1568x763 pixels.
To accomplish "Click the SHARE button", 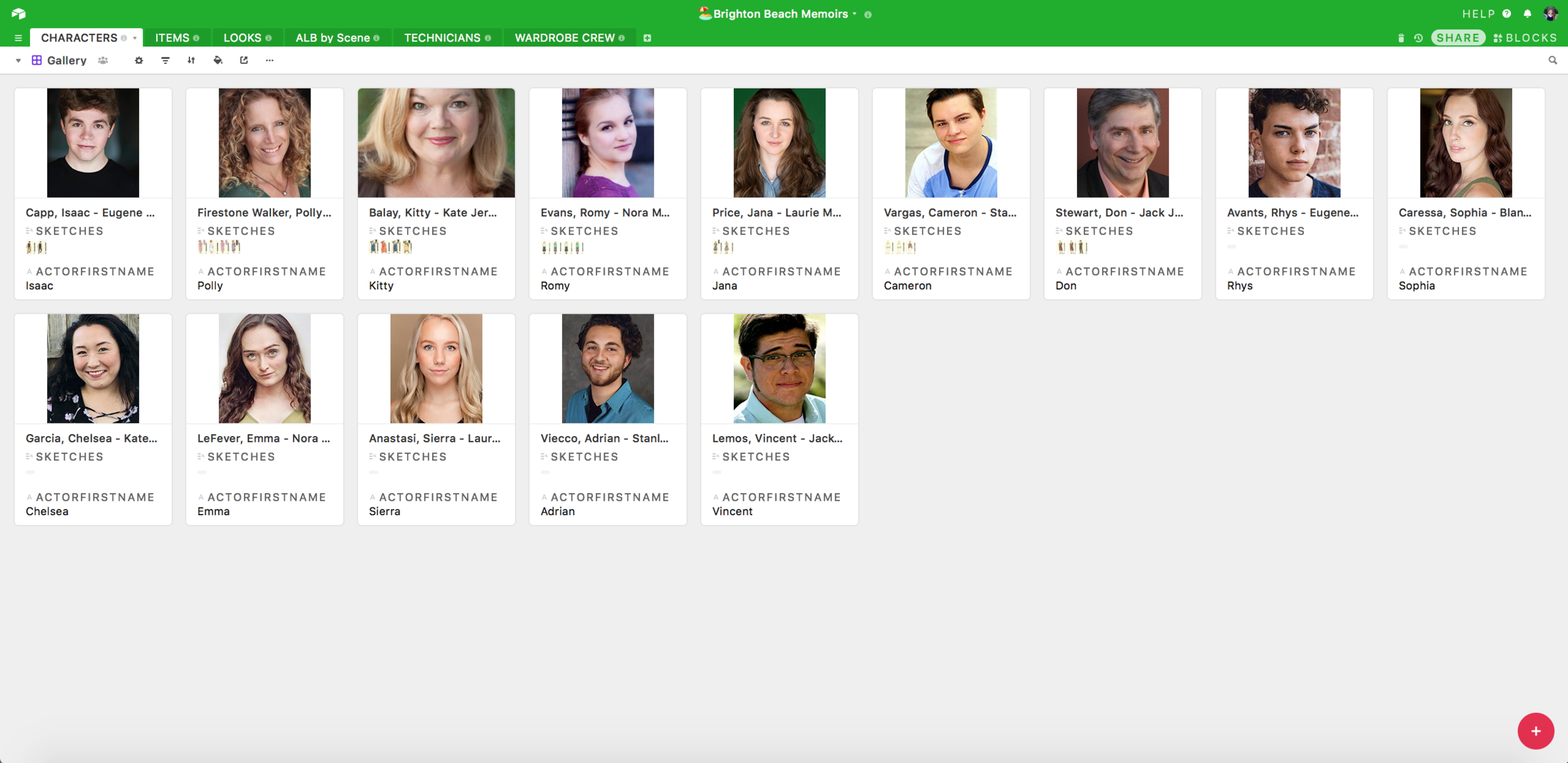I will click(1458, 38).
